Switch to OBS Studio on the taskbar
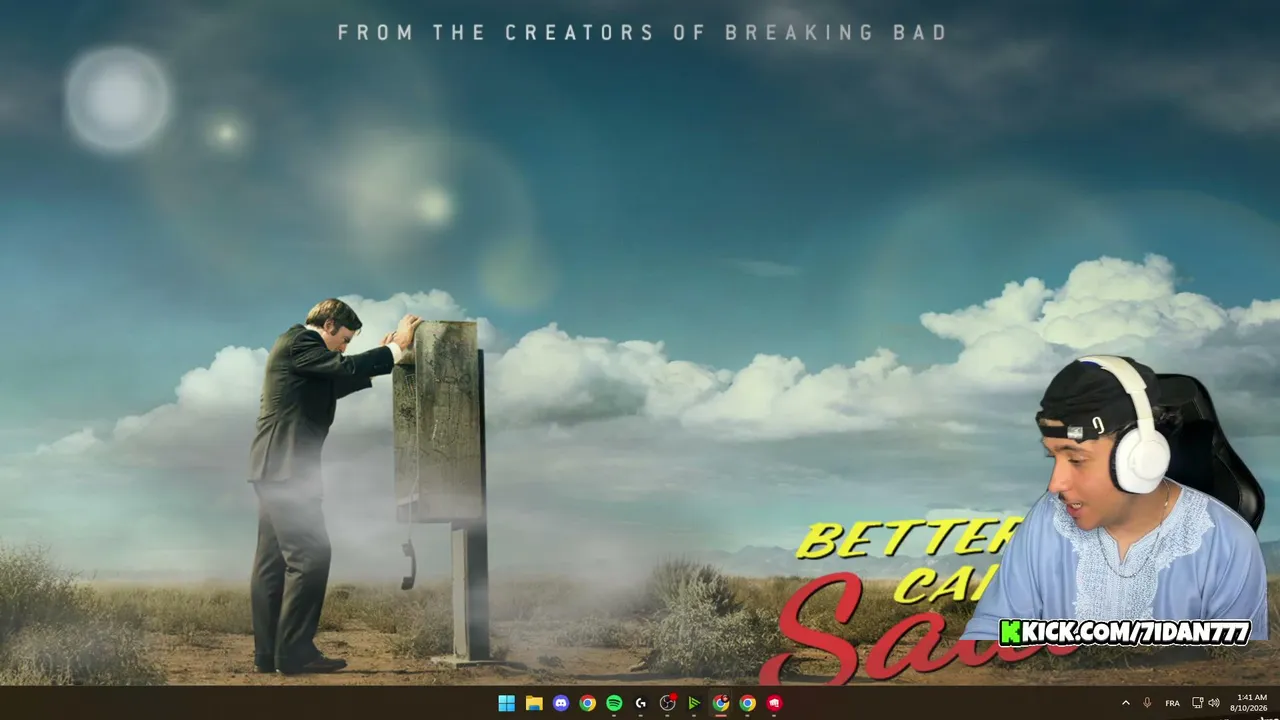1280x720 pixels. pos(668,703)
